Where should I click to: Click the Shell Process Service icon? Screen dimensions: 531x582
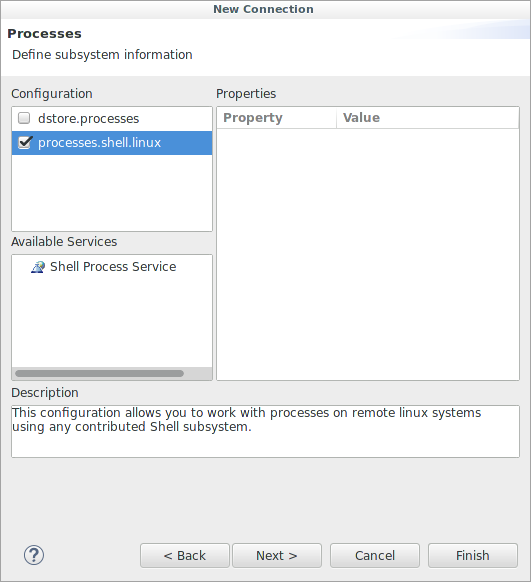(x=38, y=267)
